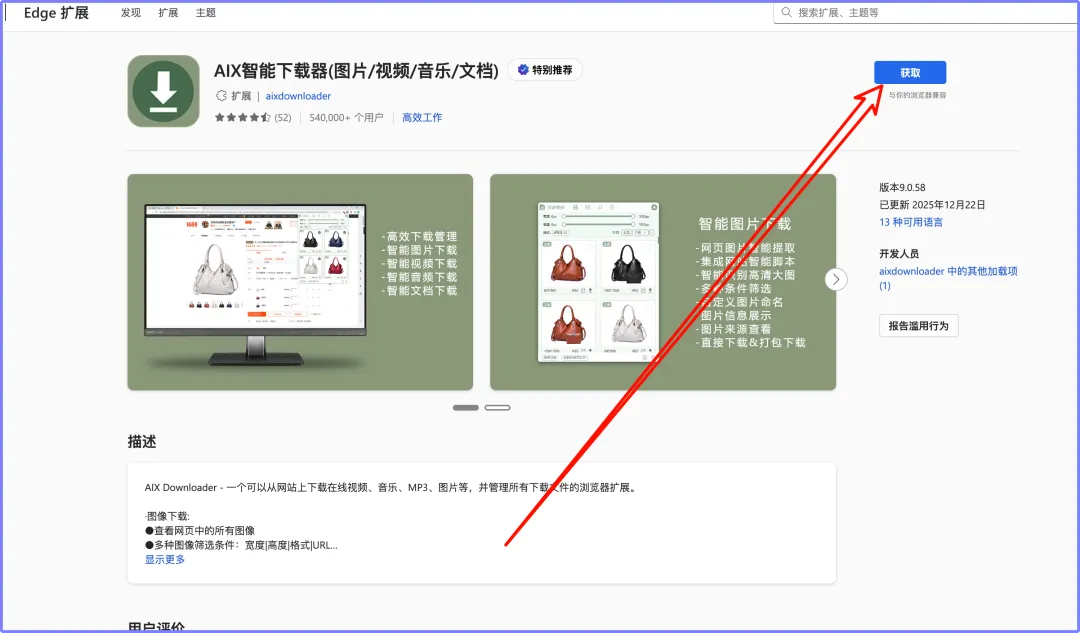Click the Edge 扩展 title

click(x=56, y=12)
